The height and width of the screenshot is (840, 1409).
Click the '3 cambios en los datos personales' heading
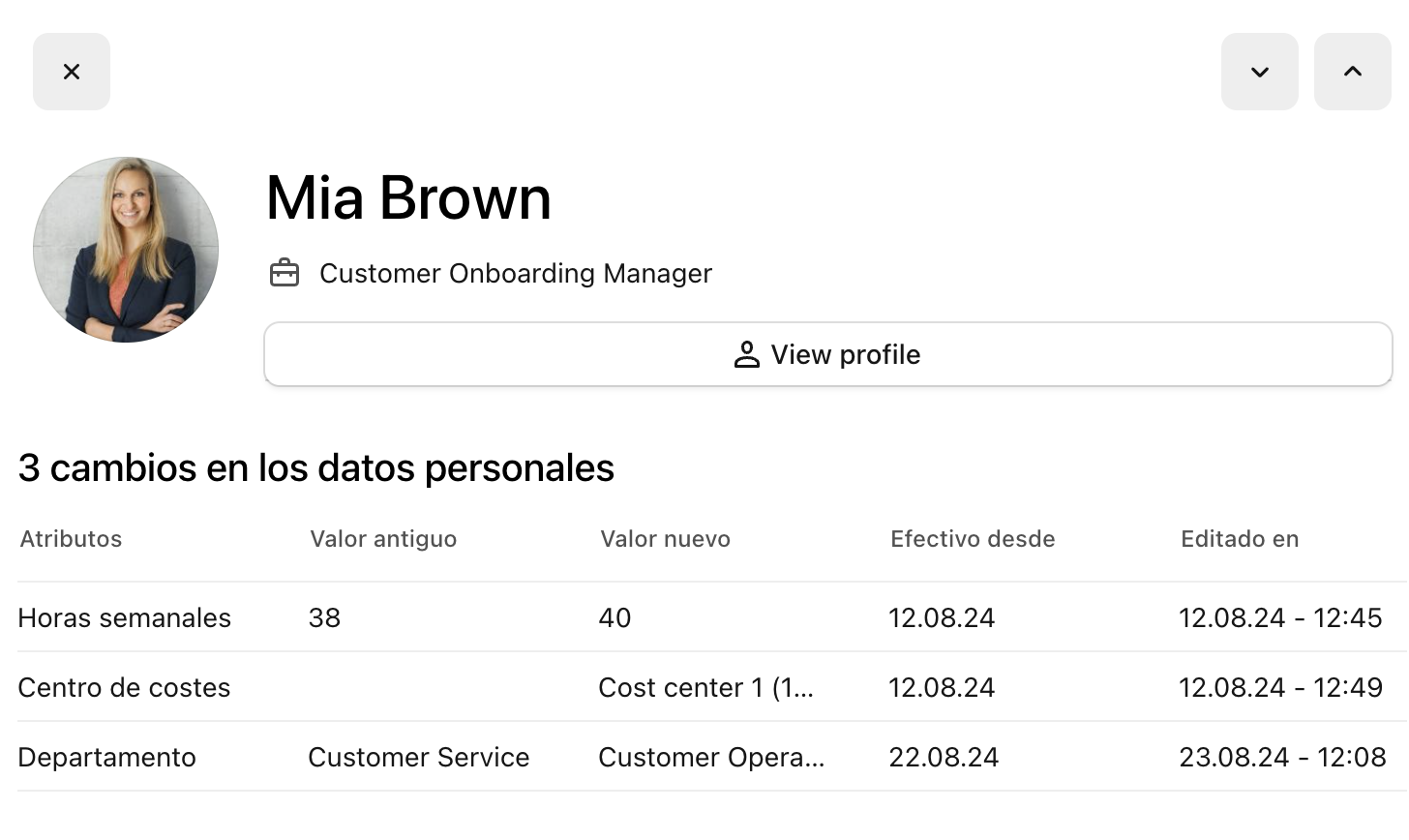click(316, 467)
